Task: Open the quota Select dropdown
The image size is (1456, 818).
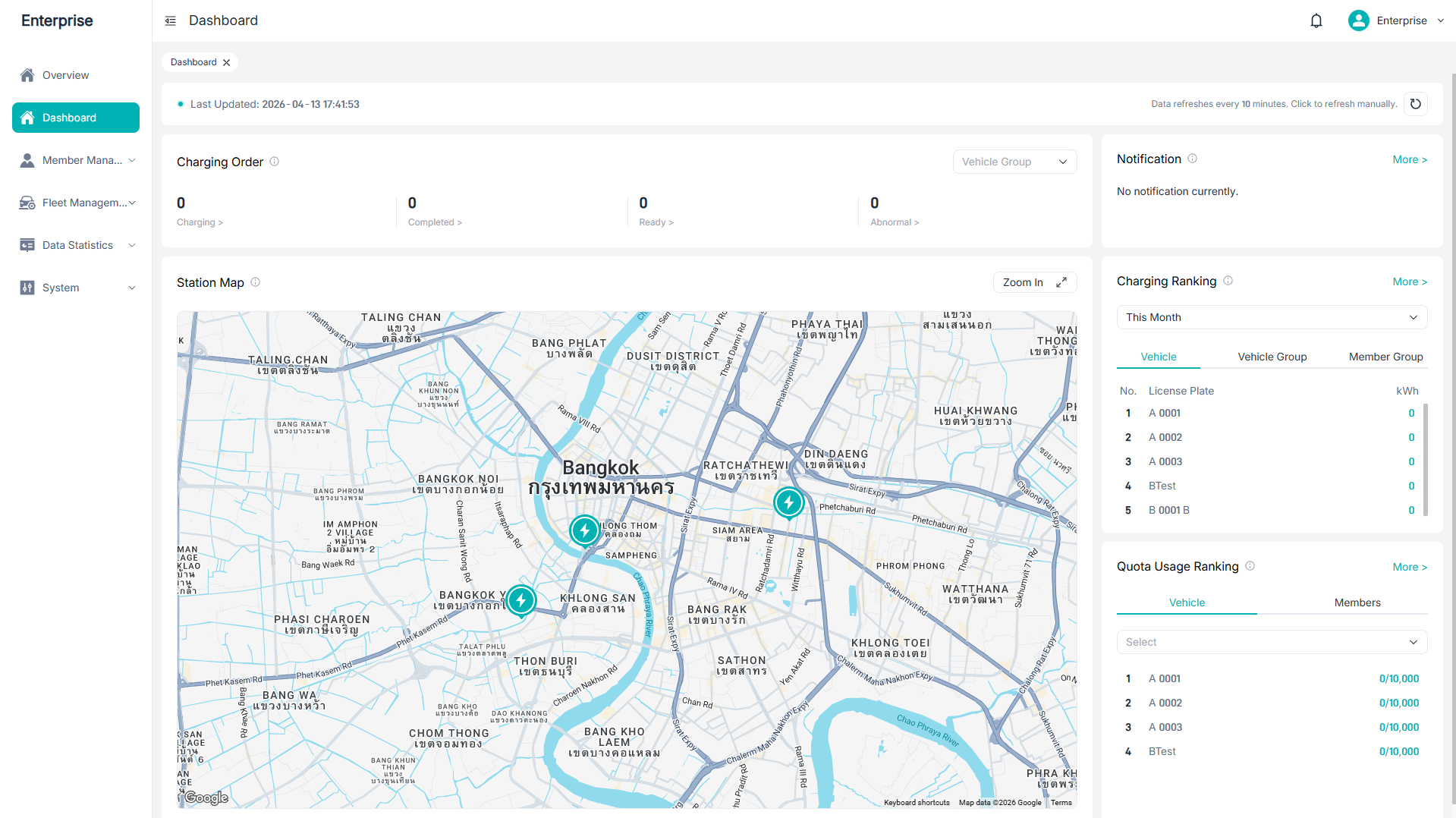Action: 1272,642
